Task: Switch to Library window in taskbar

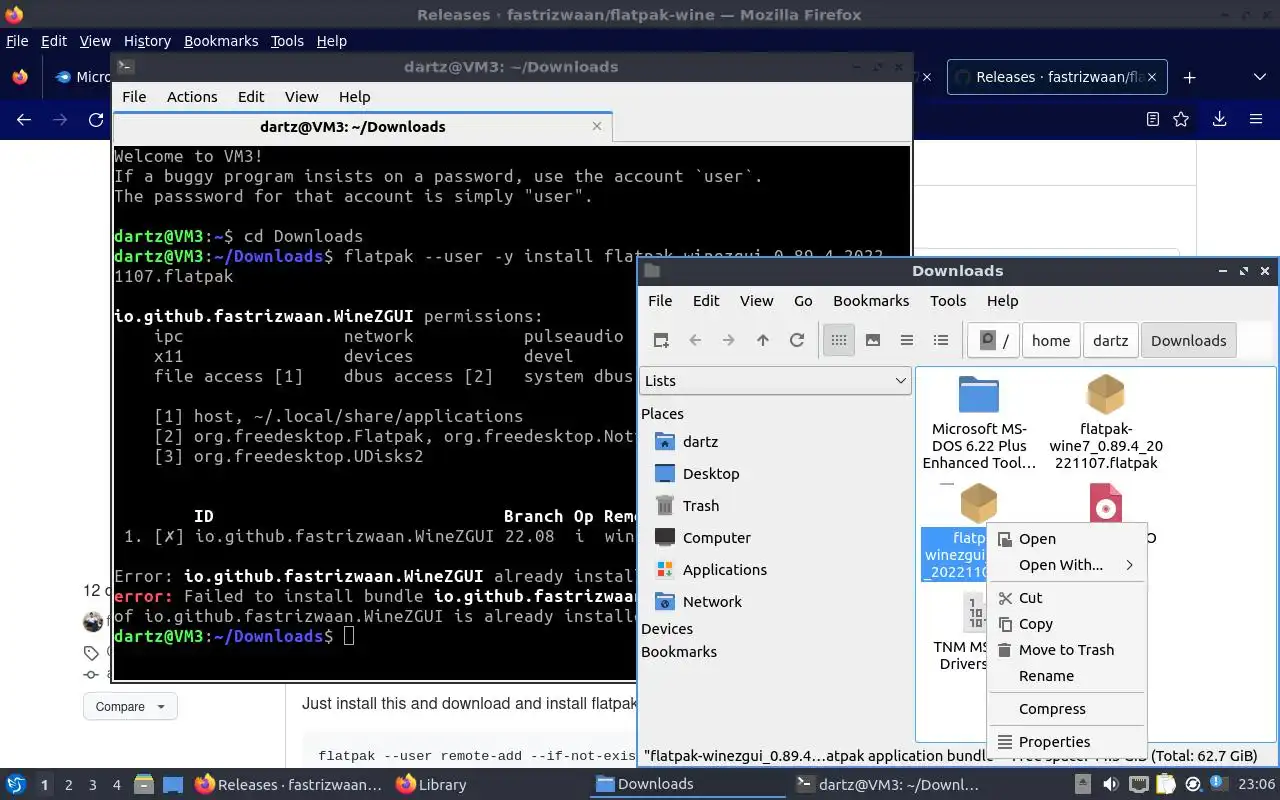Action: click(431, 785)
